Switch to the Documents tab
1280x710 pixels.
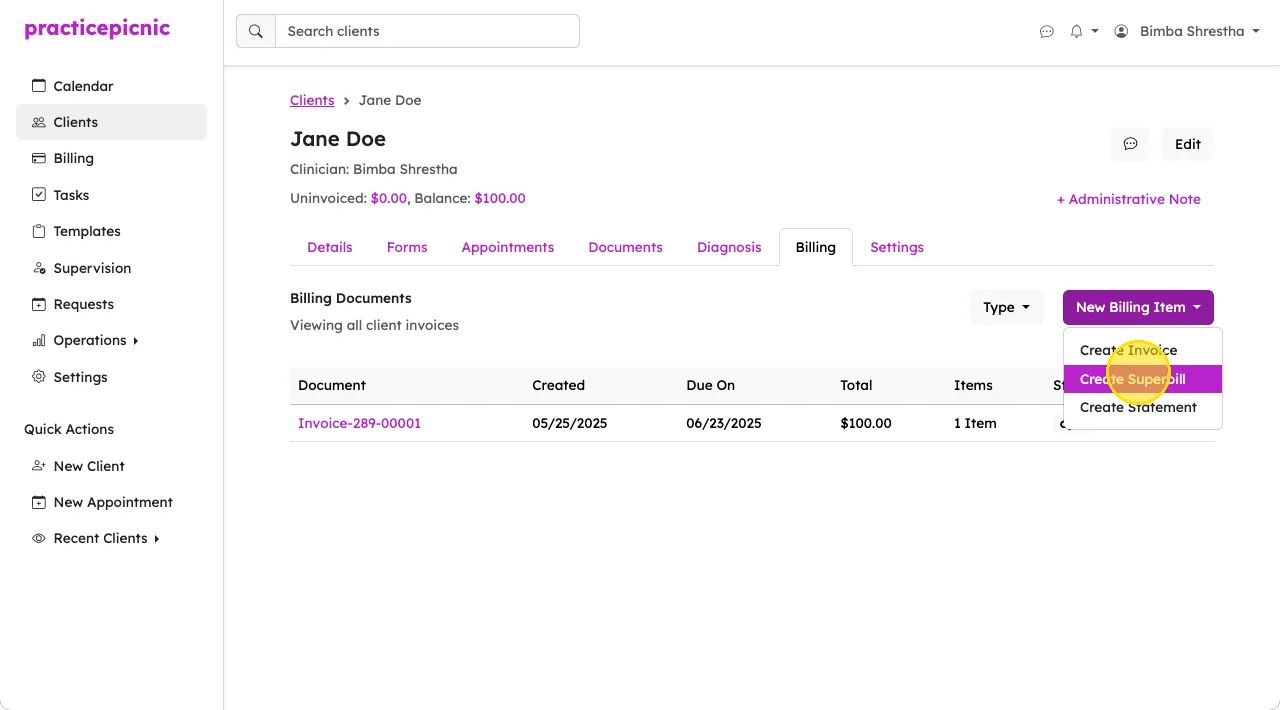coord(626,247)
